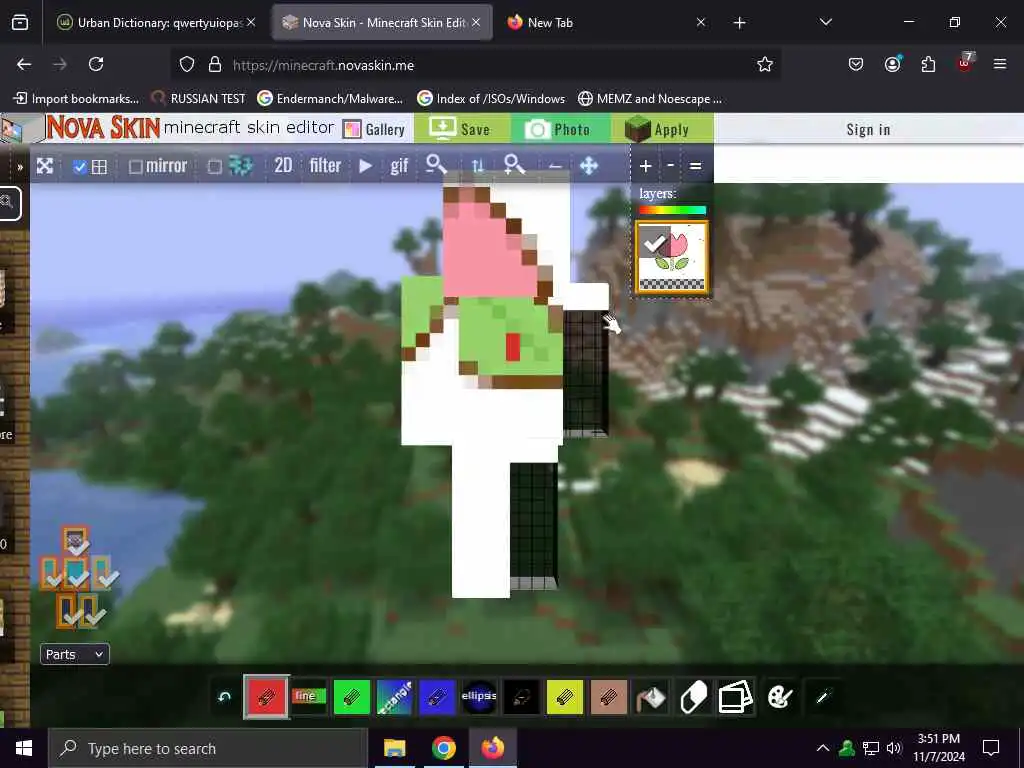The height and width of the screenshot is (768, 1024).
Task: Open File Explorer from taskbar
Action: [394, 748]
